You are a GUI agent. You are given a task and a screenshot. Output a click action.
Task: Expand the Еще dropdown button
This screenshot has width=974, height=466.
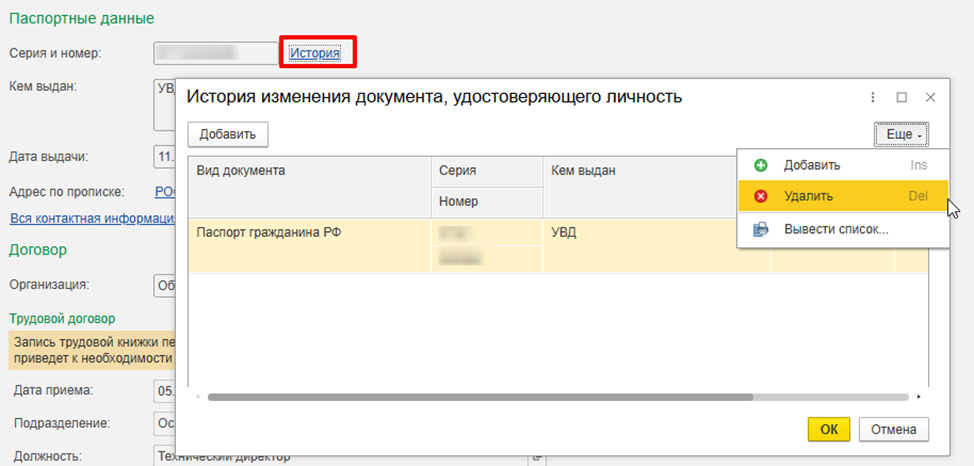pyautogui.click(x=901, y=134)
